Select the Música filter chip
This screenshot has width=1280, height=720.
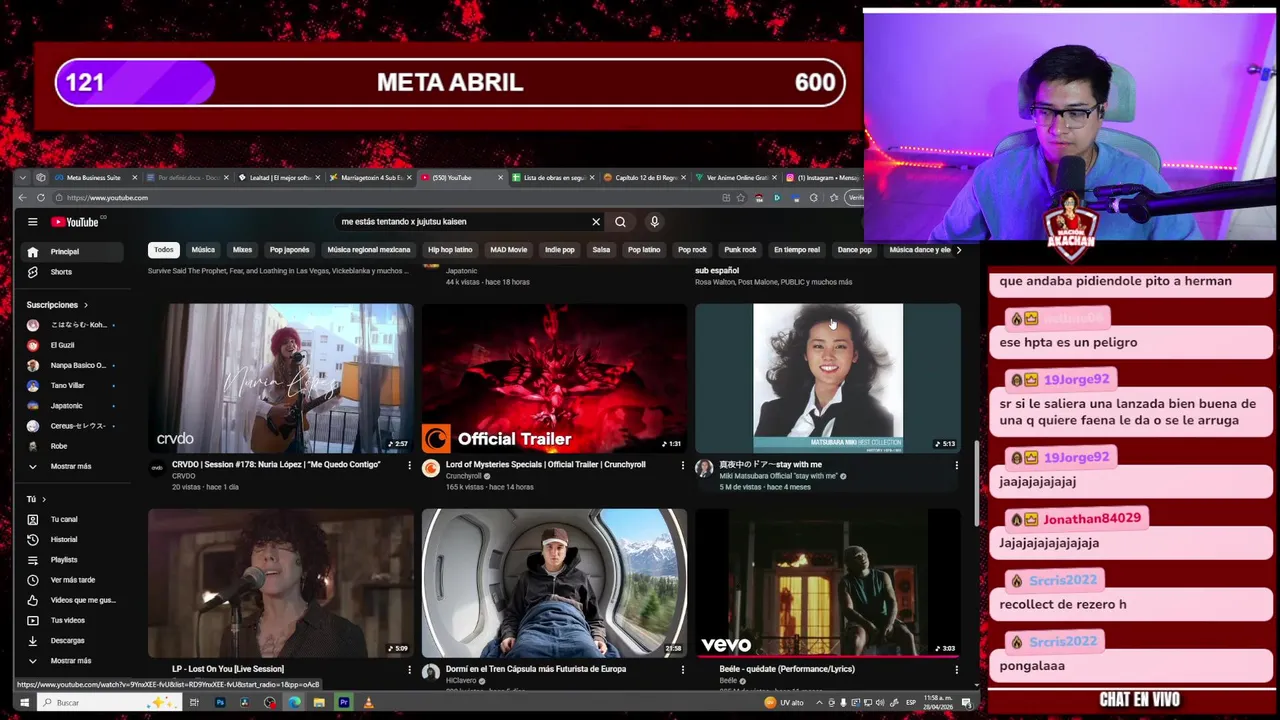click(203, 250)
